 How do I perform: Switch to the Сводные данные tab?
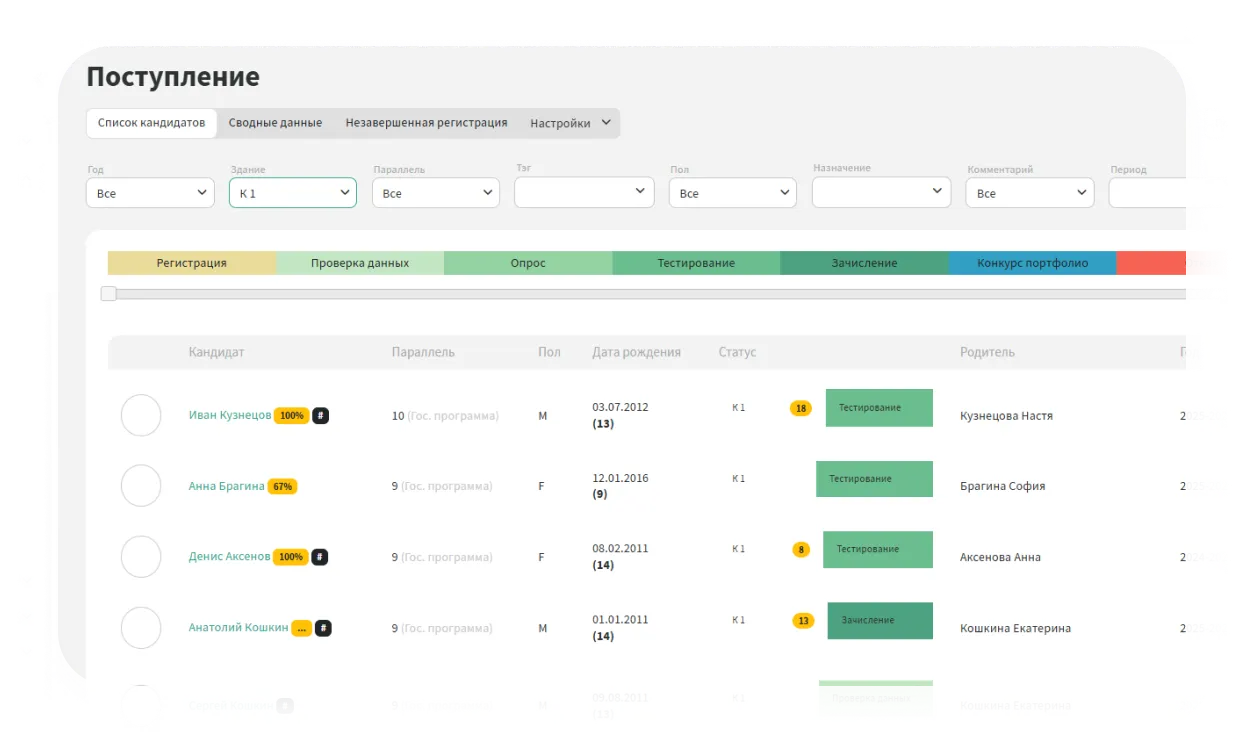(x=275, y=123)
